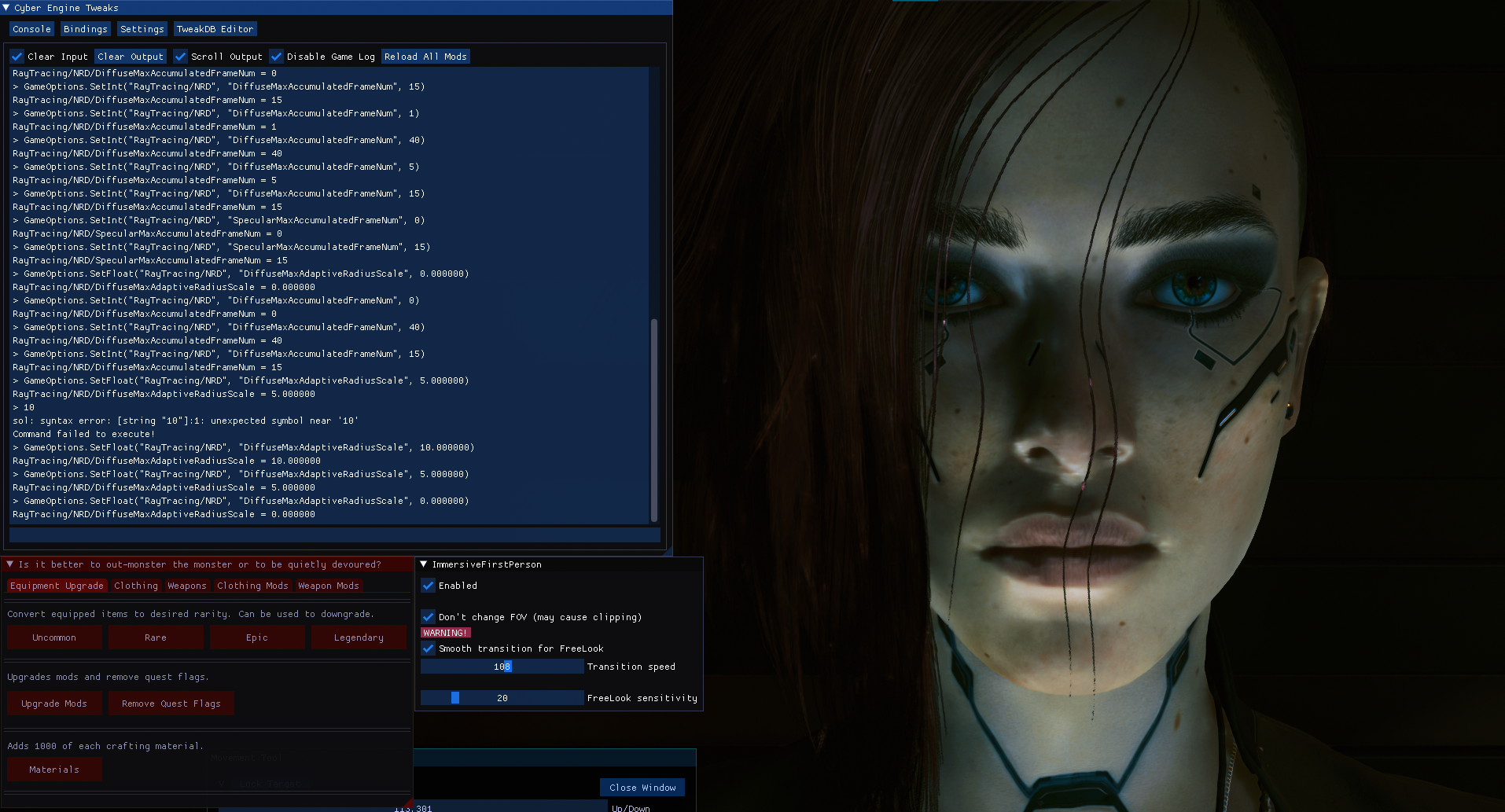Convert items to Rare rarity
Image resolution: width=1505 pixels, height=812 pixels.
pyautogui.click(x=156, y=637)
